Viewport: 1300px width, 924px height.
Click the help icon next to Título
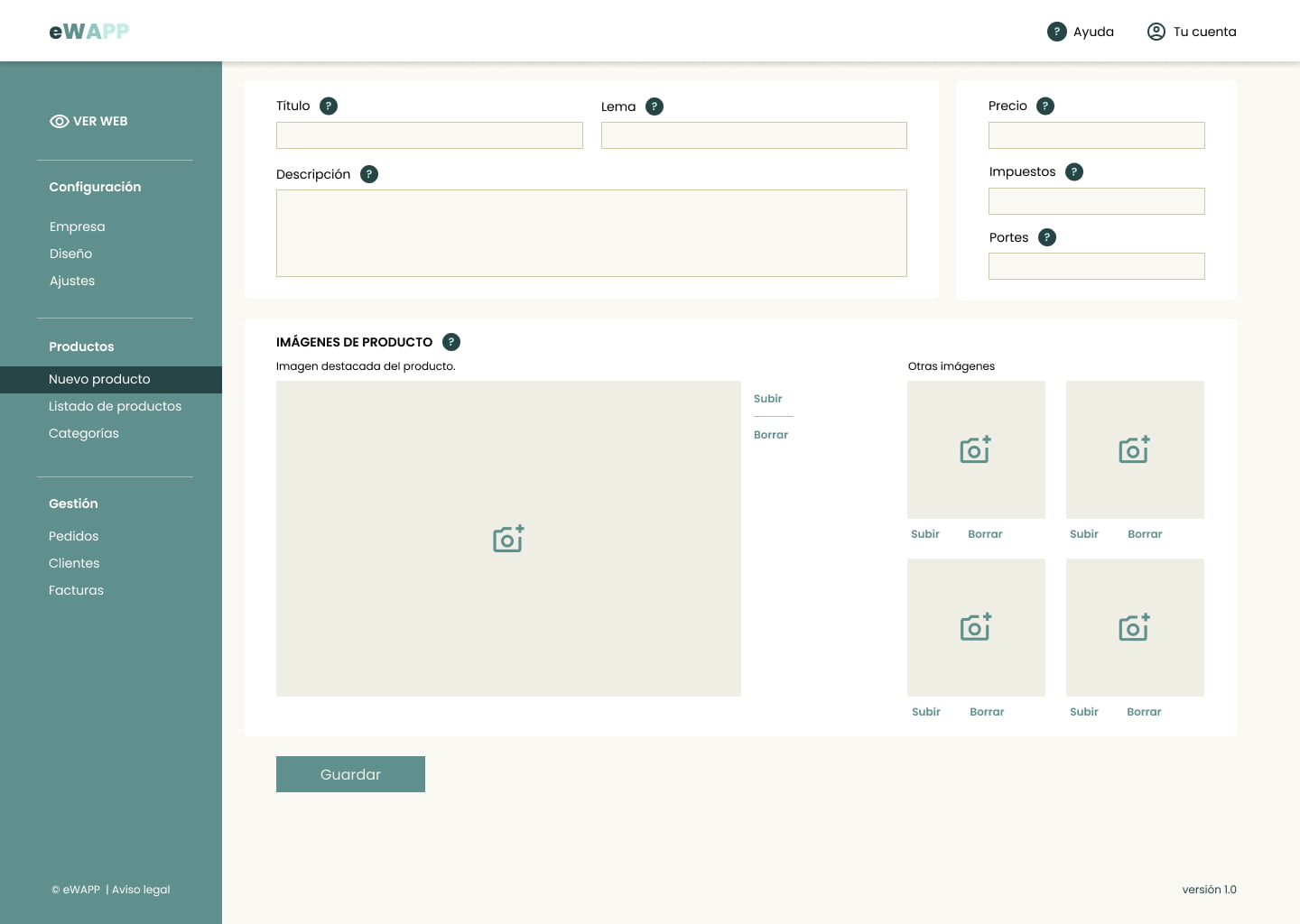pyautogui.click(x=329, y=106)
